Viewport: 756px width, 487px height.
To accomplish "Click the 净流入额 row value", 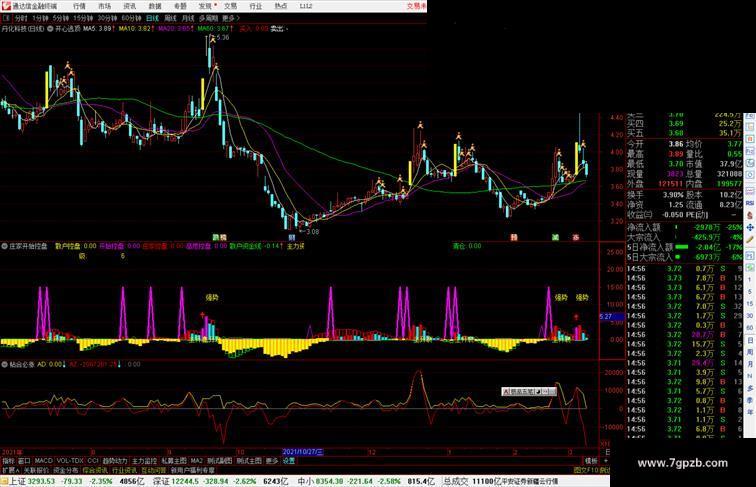I will [x=706, y=227].
